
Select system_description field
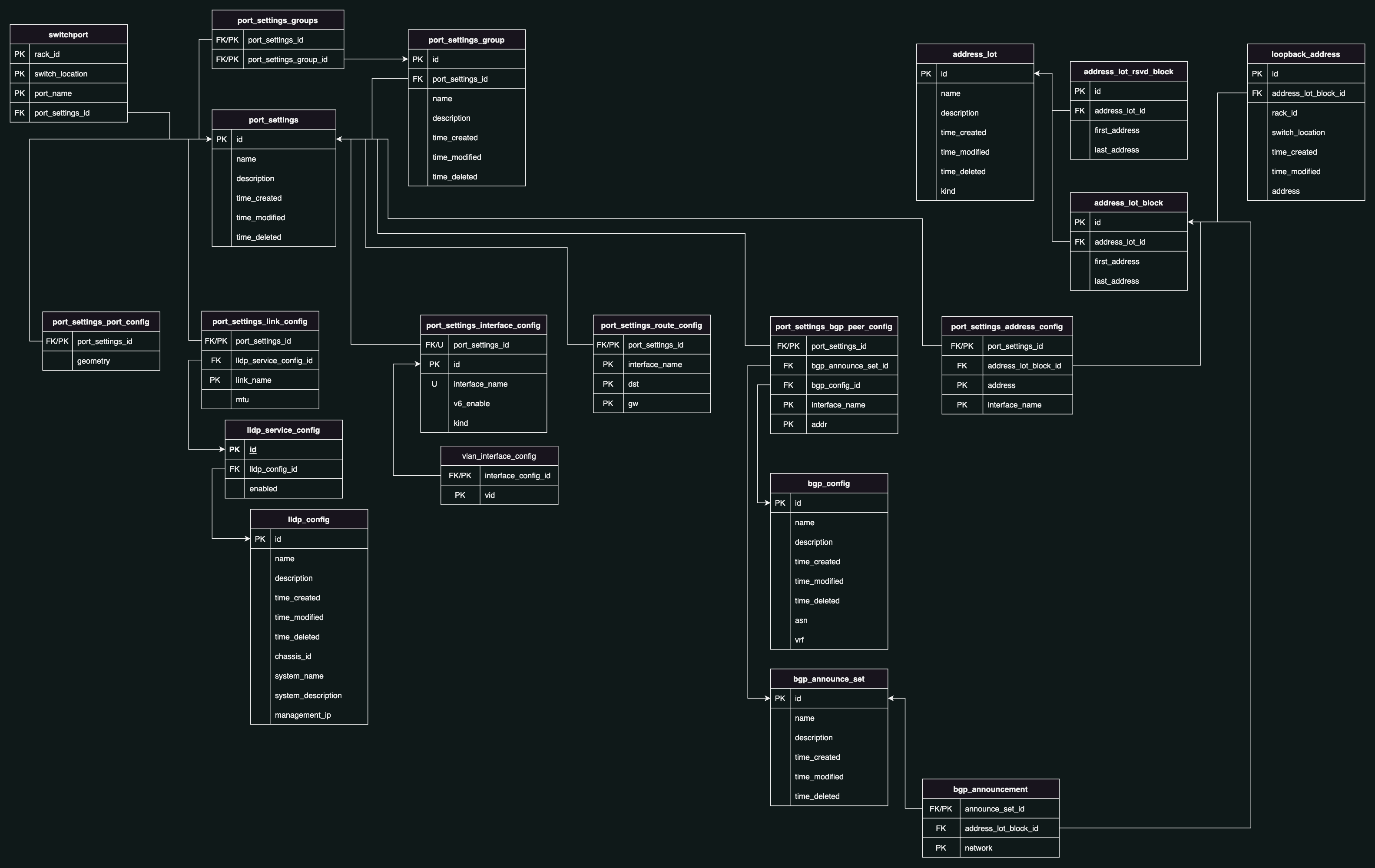[309, 695]
